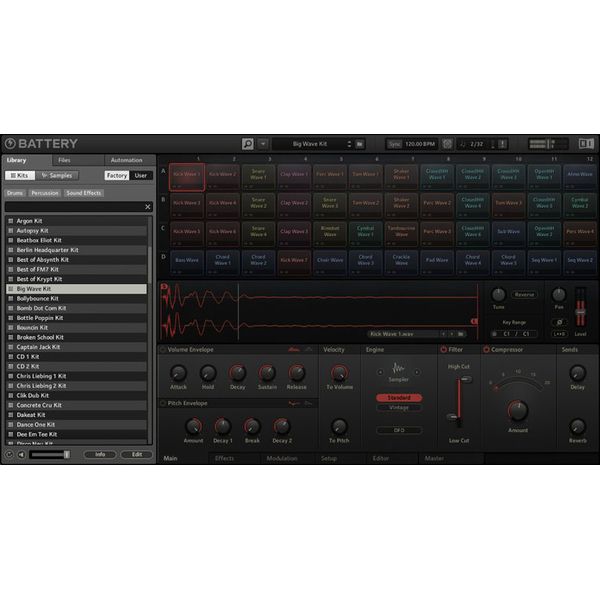The width and height of the screenshot is (600, 600).
Task: Click the 120.00 BPM tempo field
Action: (x=420, y=144)
